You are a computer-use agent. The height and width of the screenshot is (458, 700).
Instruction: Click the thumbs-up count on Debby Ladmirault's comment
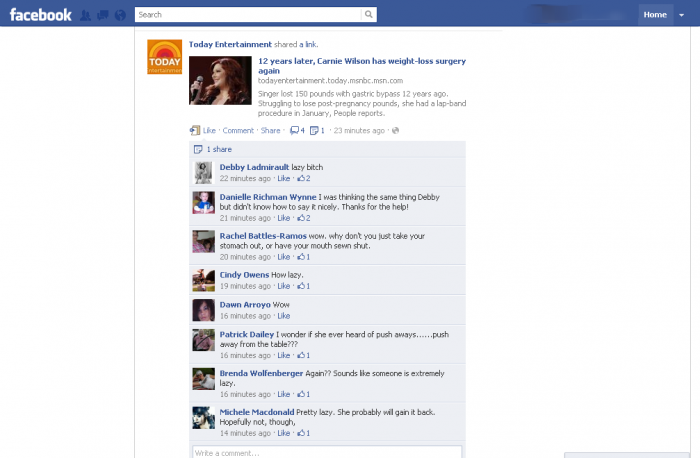point(304,178)
